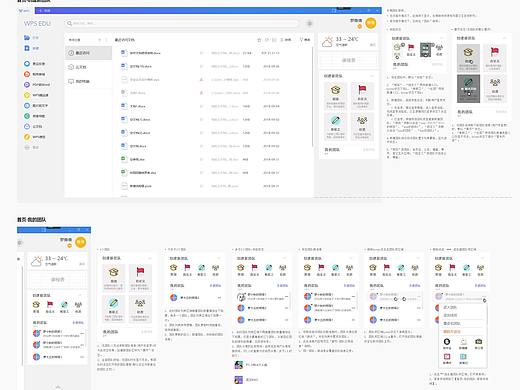Click the green share-style sidebar icon

(27, 116)
